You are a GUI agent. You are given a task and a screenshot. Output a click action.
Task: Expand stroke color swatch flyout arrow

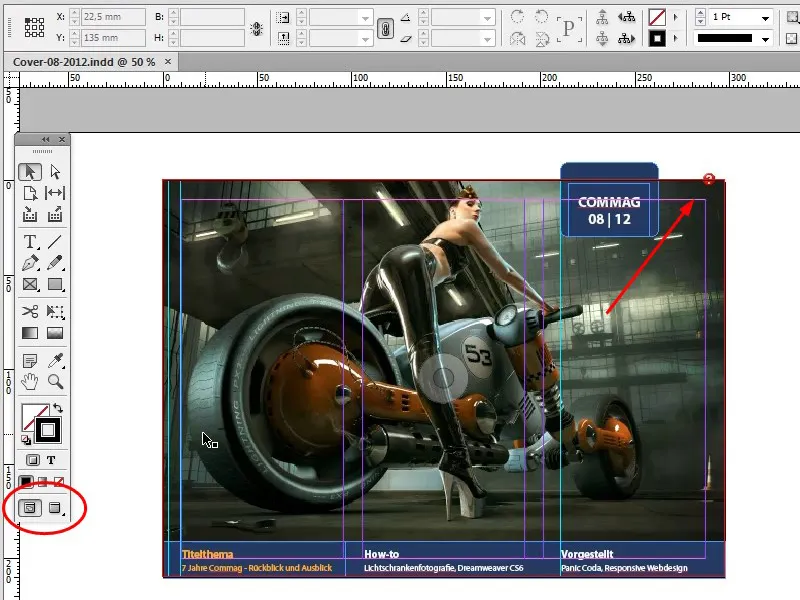[x=676, y=38]
